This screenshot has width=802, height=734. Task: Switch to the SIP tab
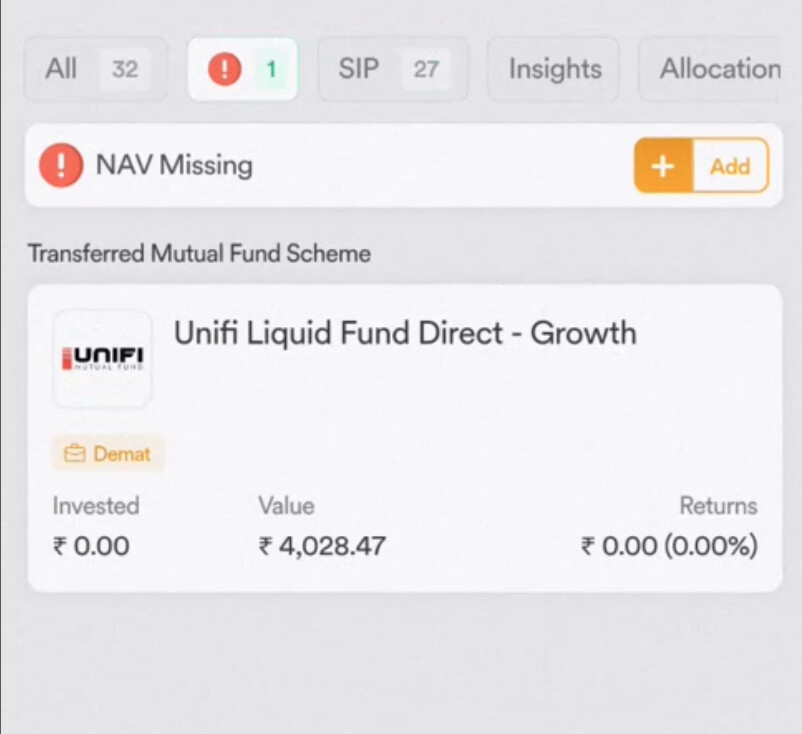tap(393, 69)
